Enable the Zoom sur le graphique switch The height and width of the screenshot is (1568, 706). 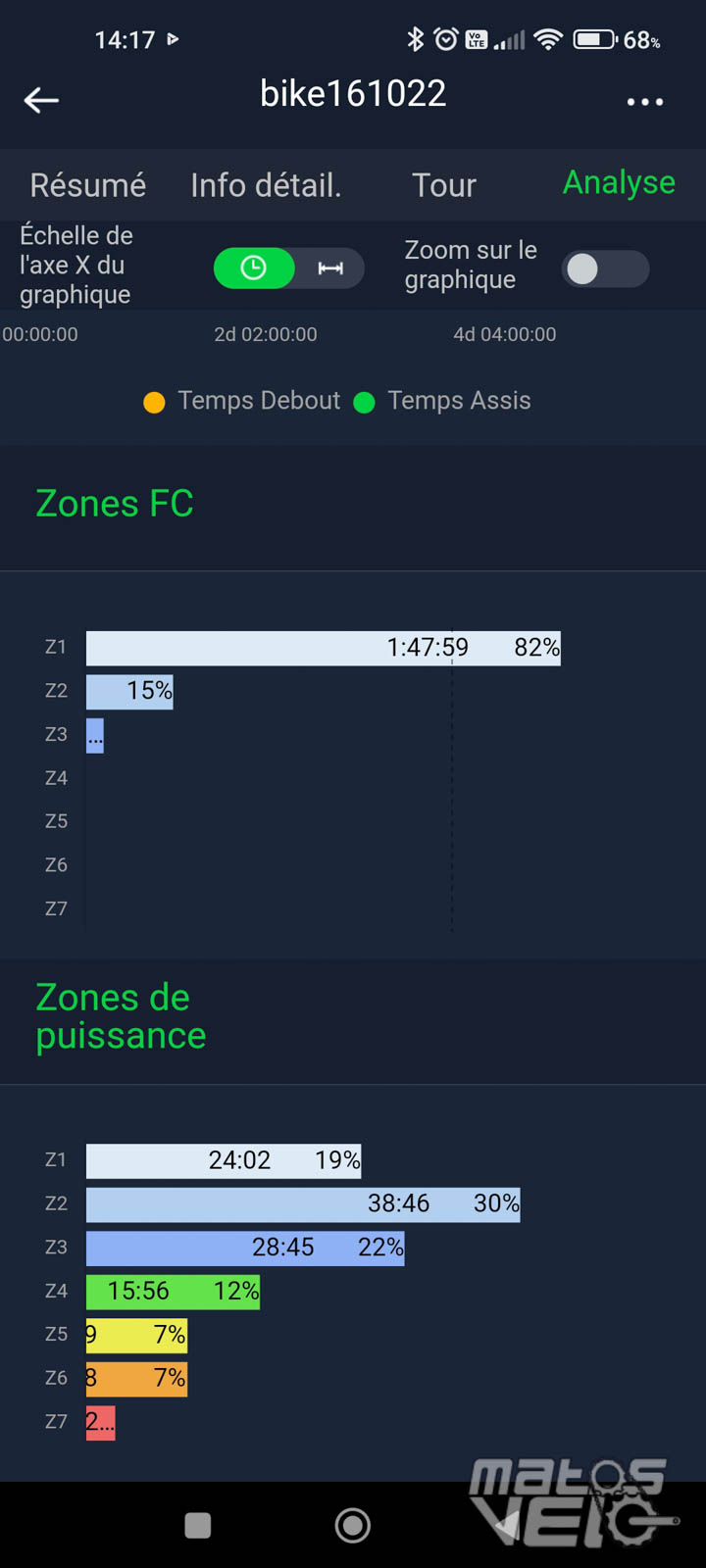pos(605,269)
